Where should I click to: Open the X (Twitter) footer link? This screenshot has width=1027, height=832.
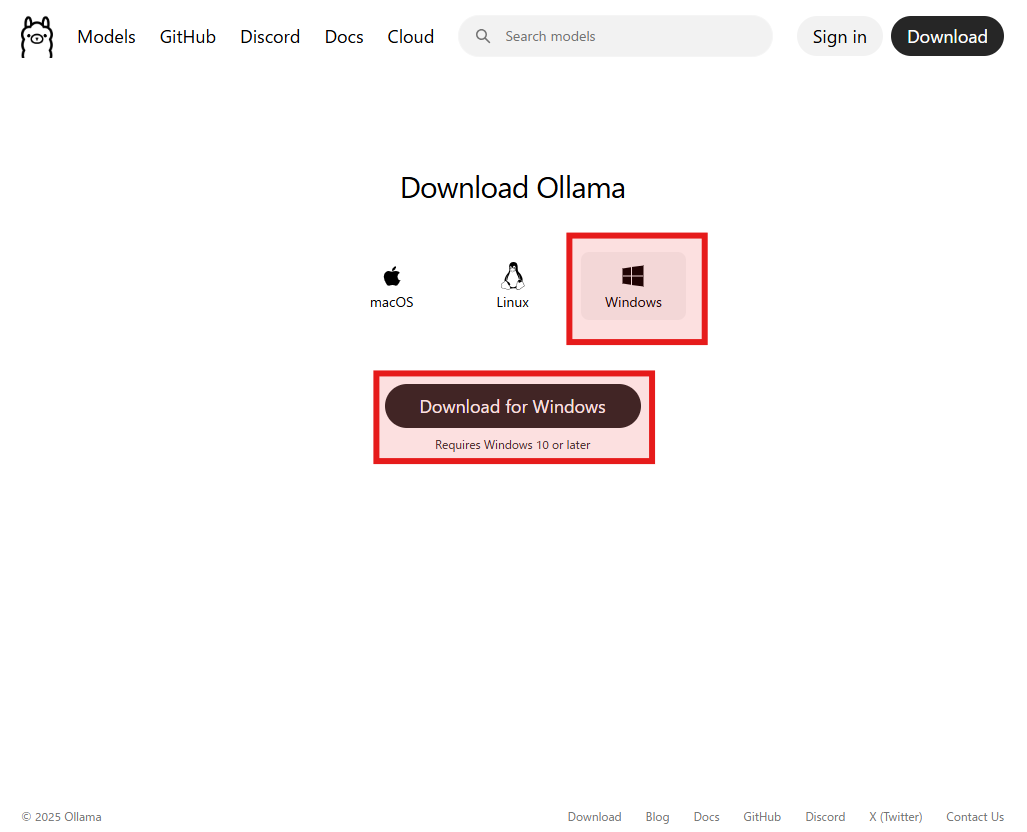[x=895, y=817]
